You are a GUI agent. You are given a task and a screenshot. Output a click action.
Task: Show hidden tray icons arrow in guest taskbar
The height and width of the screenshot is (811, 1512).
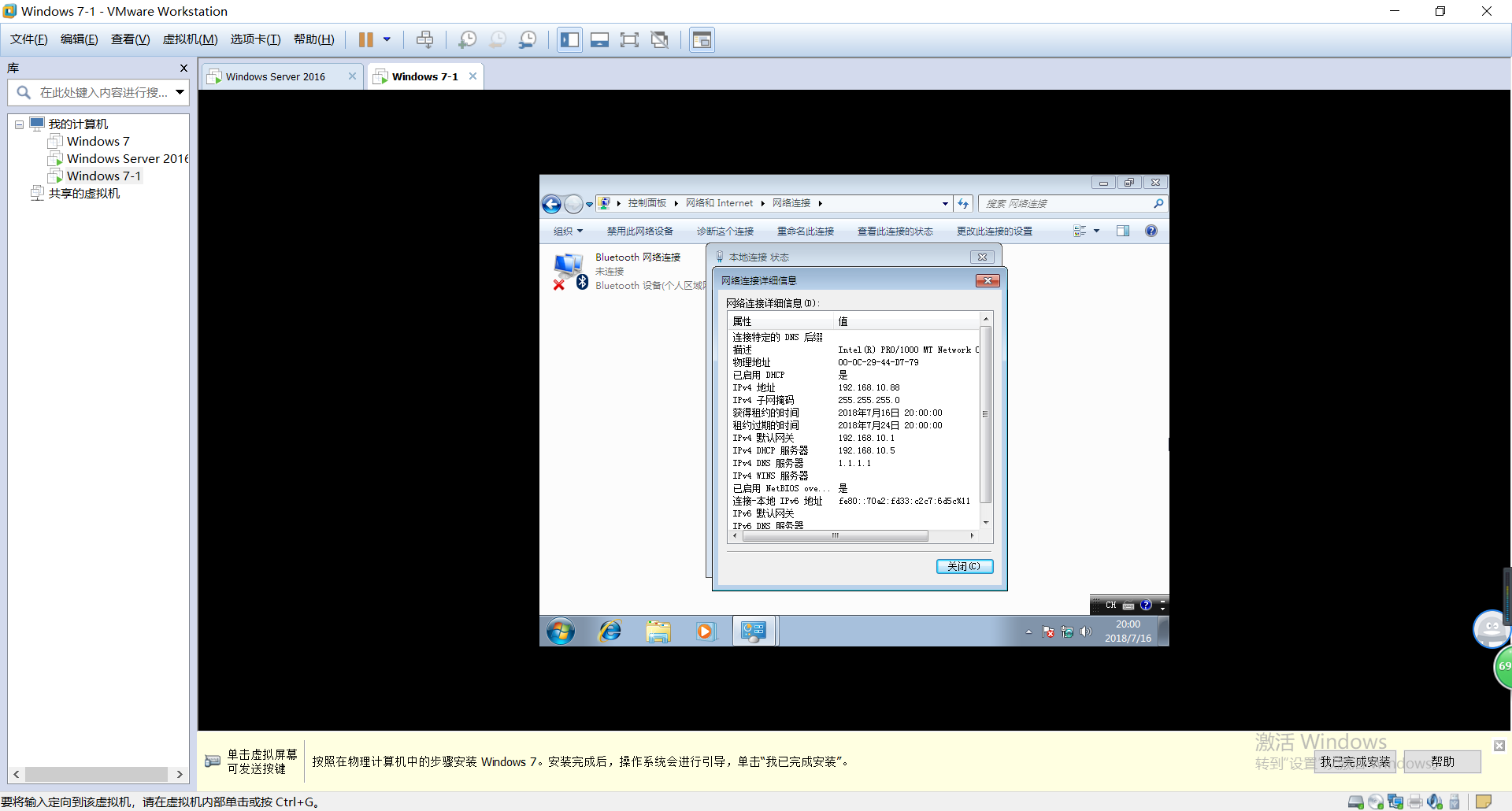[1028, 631]
